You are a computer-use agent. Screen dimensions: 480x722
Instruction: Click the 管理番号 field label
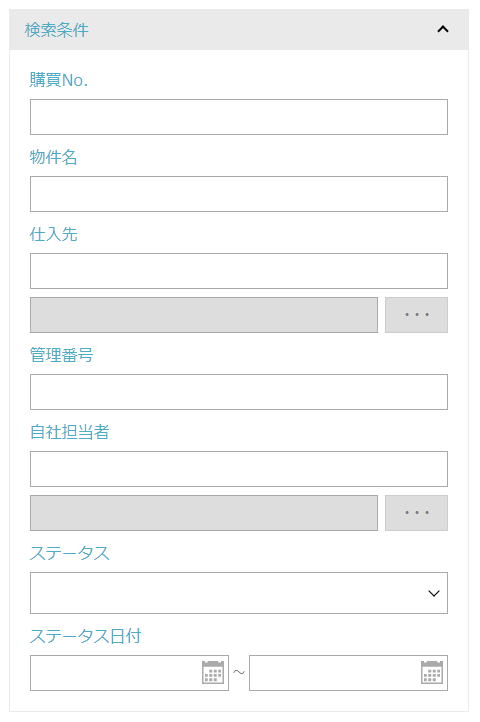pyautogui.click(x=61, y=355)
